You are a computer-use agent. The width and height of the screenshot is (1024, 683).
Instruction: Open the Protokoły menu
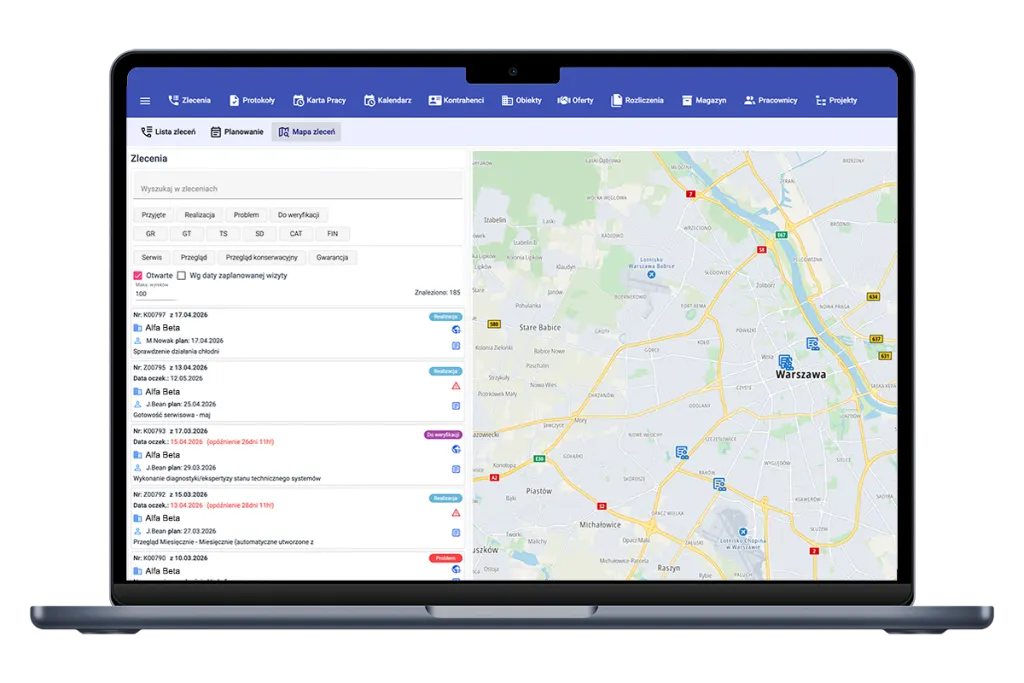252,101
